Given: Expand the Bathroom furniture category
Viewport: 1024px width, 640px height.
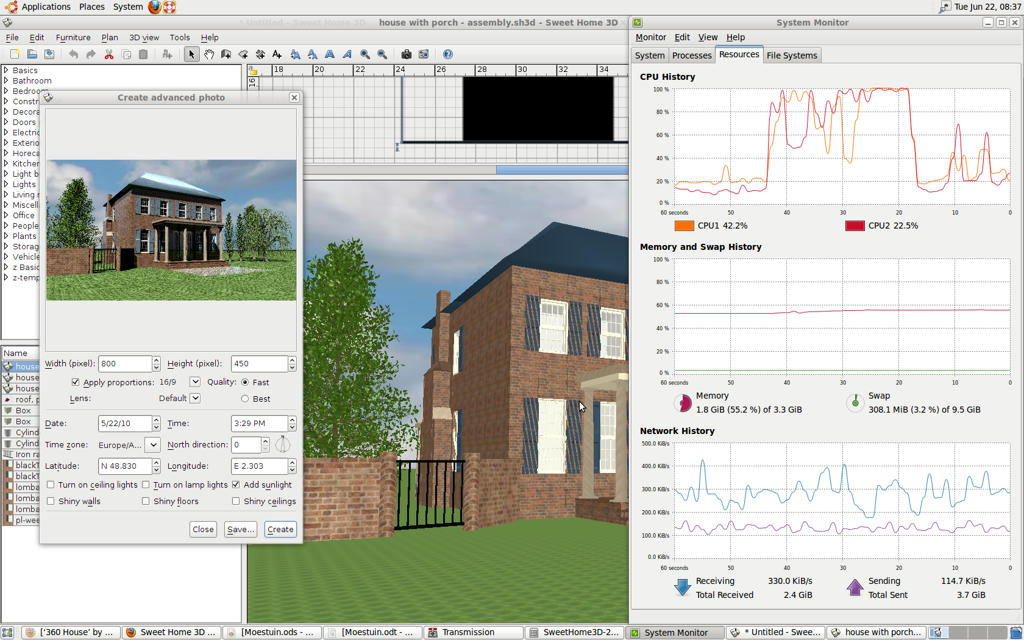Looking at the screenshot, I should (6, 80).
